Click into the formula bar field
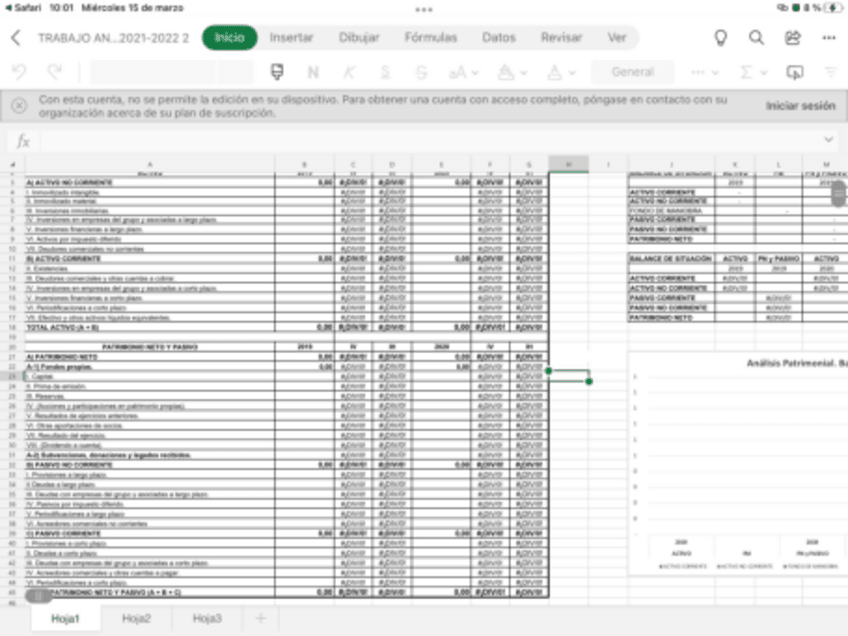 coord(427,141)
